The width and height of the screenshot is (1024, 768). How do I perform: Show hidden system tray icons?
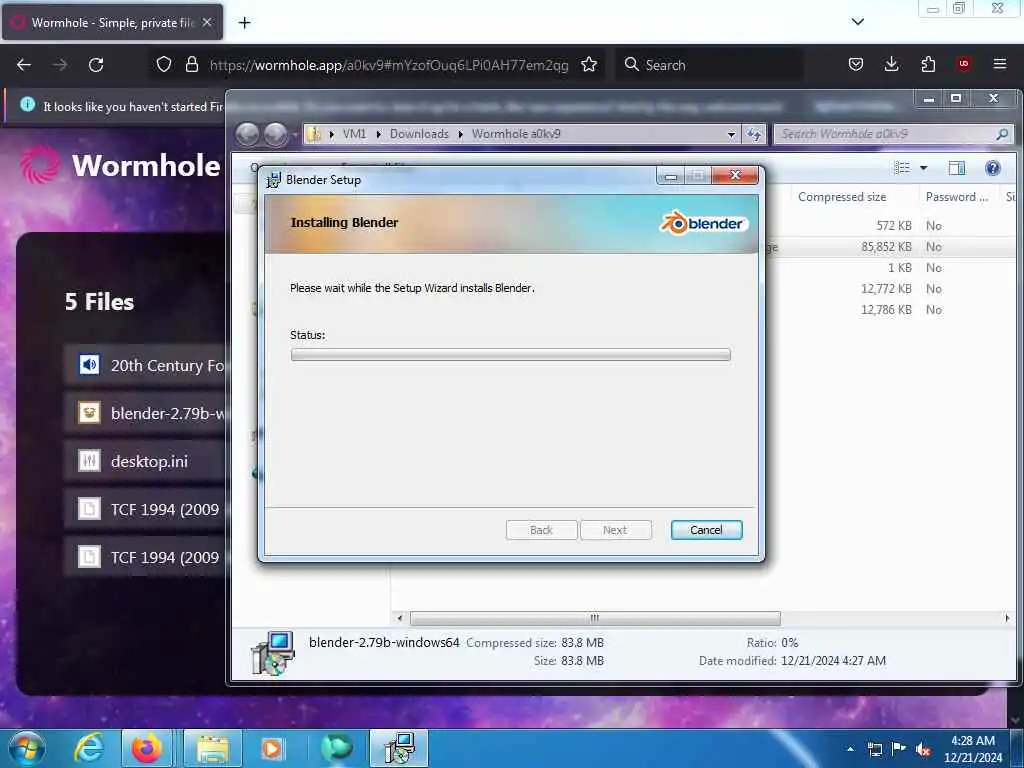point(850,749)
